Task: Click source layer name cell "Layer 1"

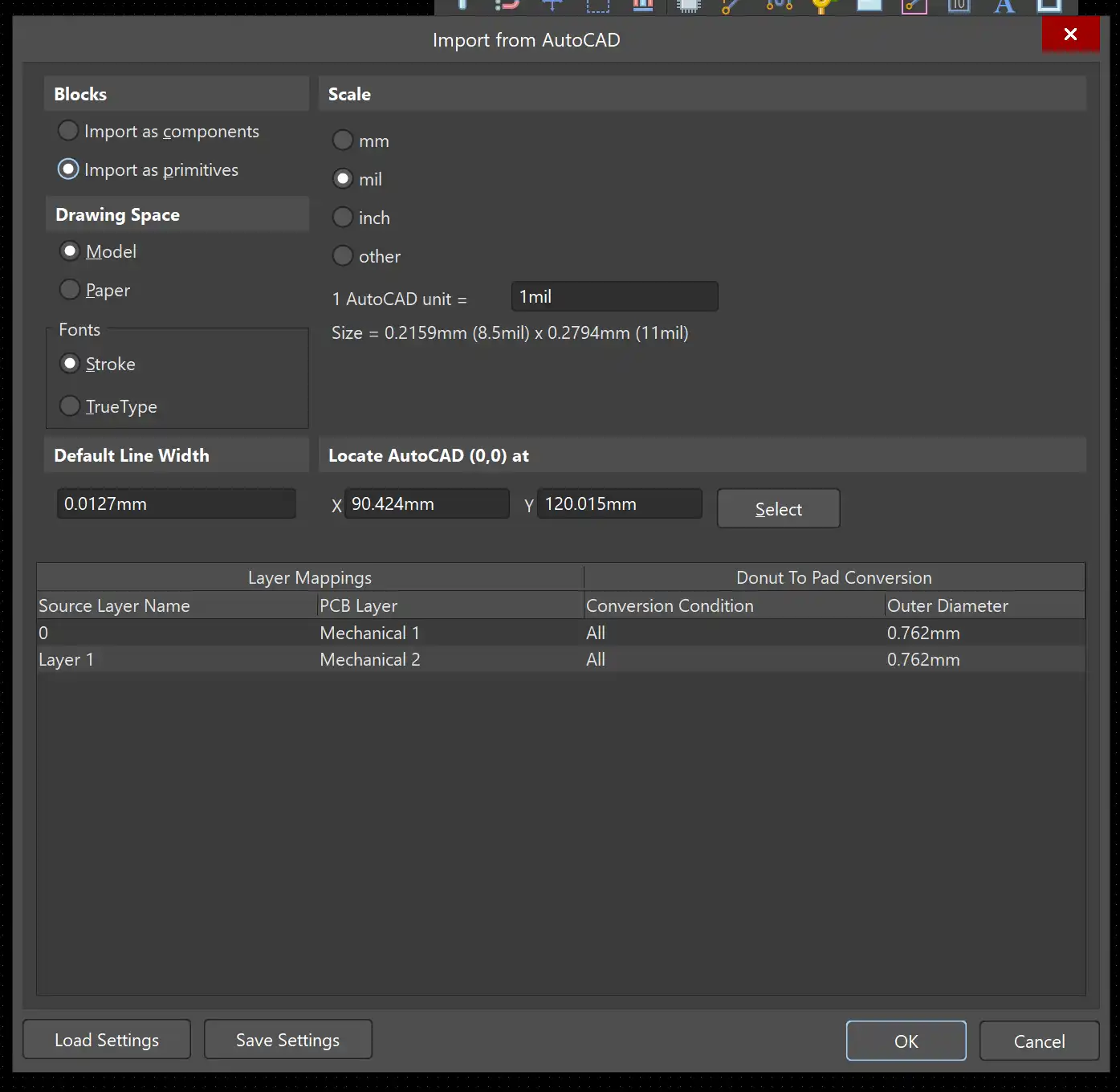Action: pos(177,659)
